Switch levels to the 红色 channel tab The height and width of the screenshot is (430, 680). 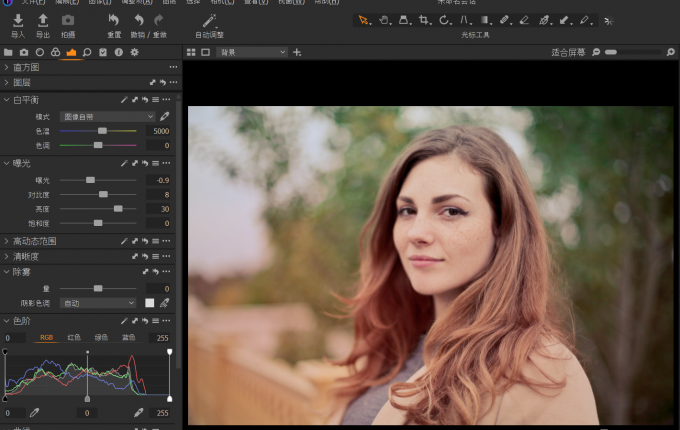click(74, 337)
